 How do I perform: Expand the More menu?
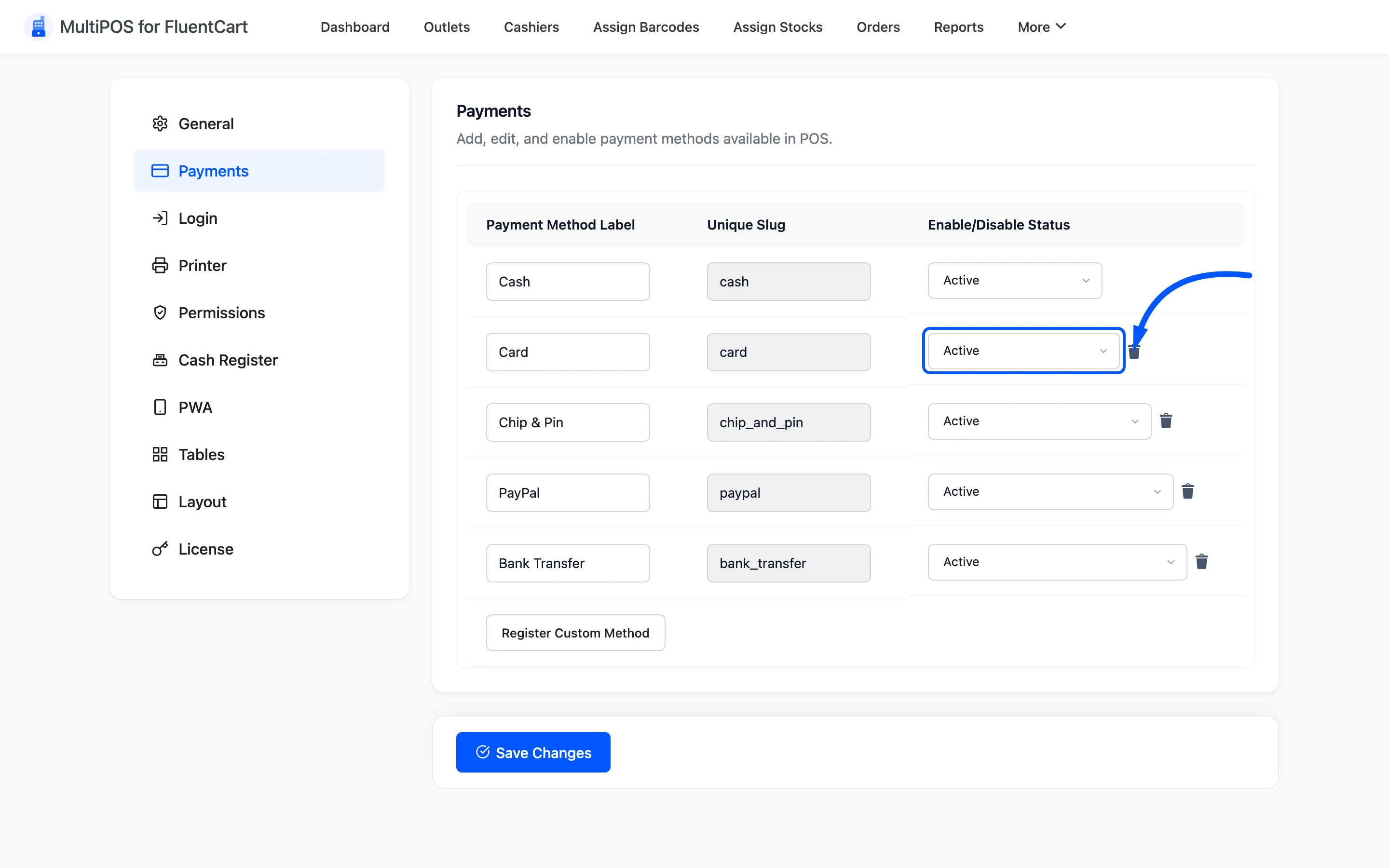tap(1042, 27)
